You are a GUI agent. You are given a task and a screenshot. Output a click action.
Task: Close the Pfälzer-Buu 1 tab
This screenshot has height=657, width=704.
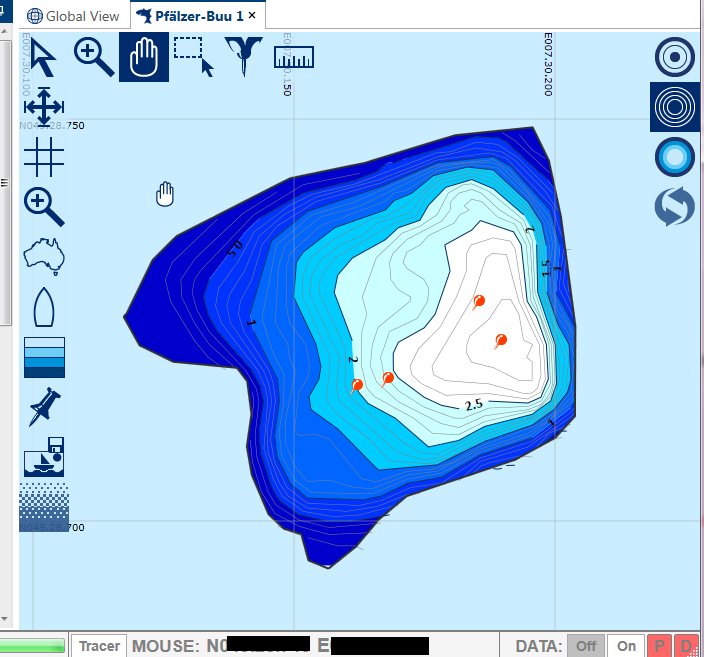[252, 16]
